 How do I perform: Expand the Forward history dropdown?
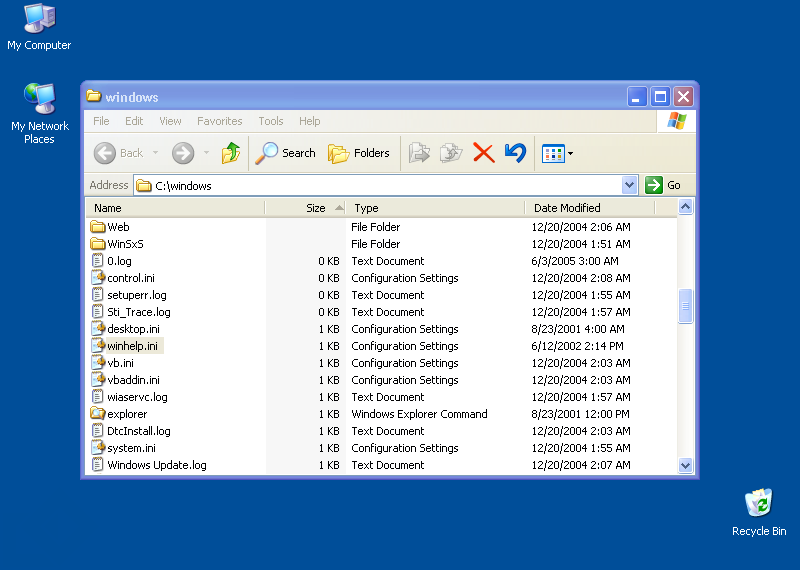pos(206,153)
